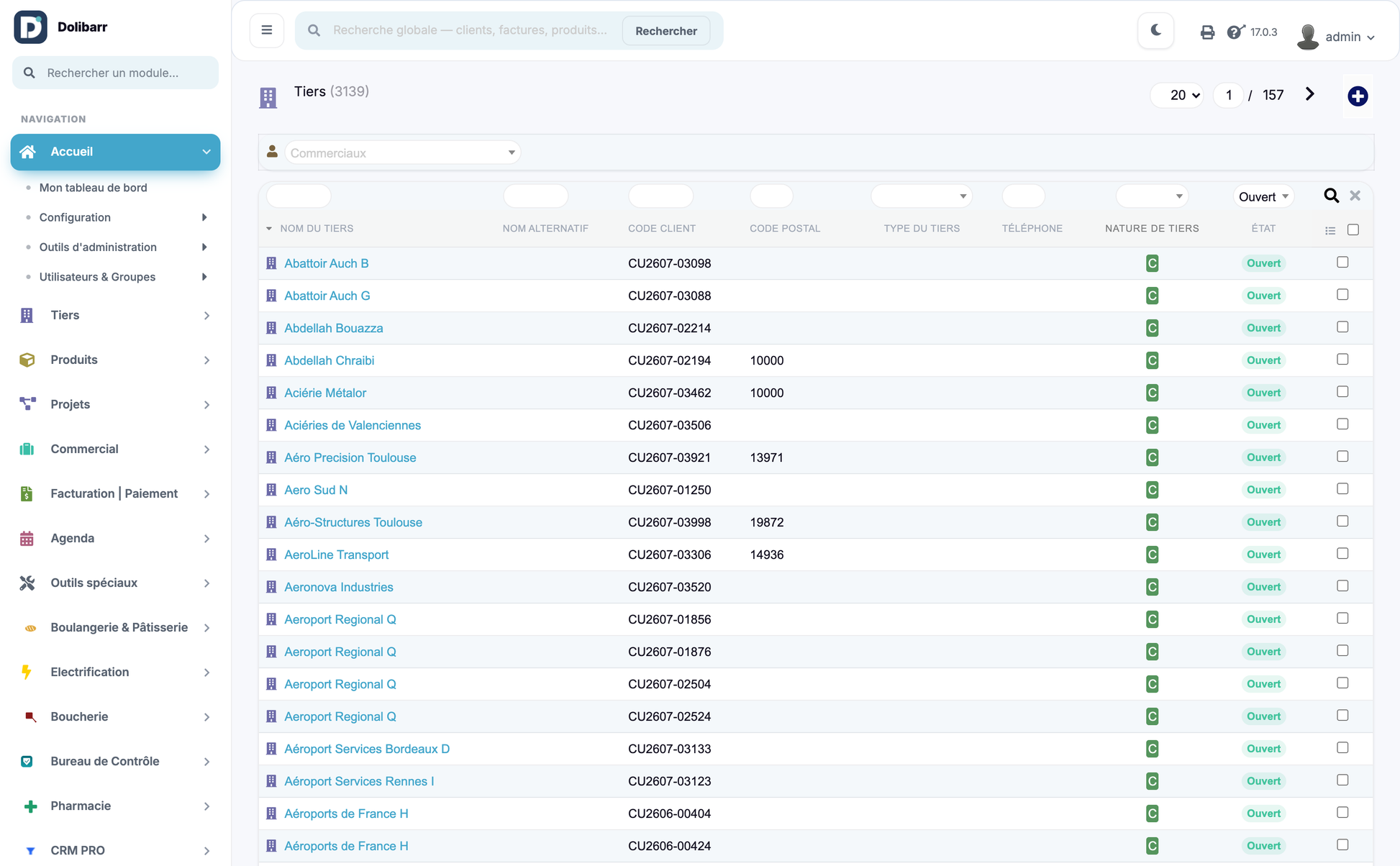This screenshot has height=866, width=1400.
Task: Click the Commercial briefcase icon
Action: [27, 449]
